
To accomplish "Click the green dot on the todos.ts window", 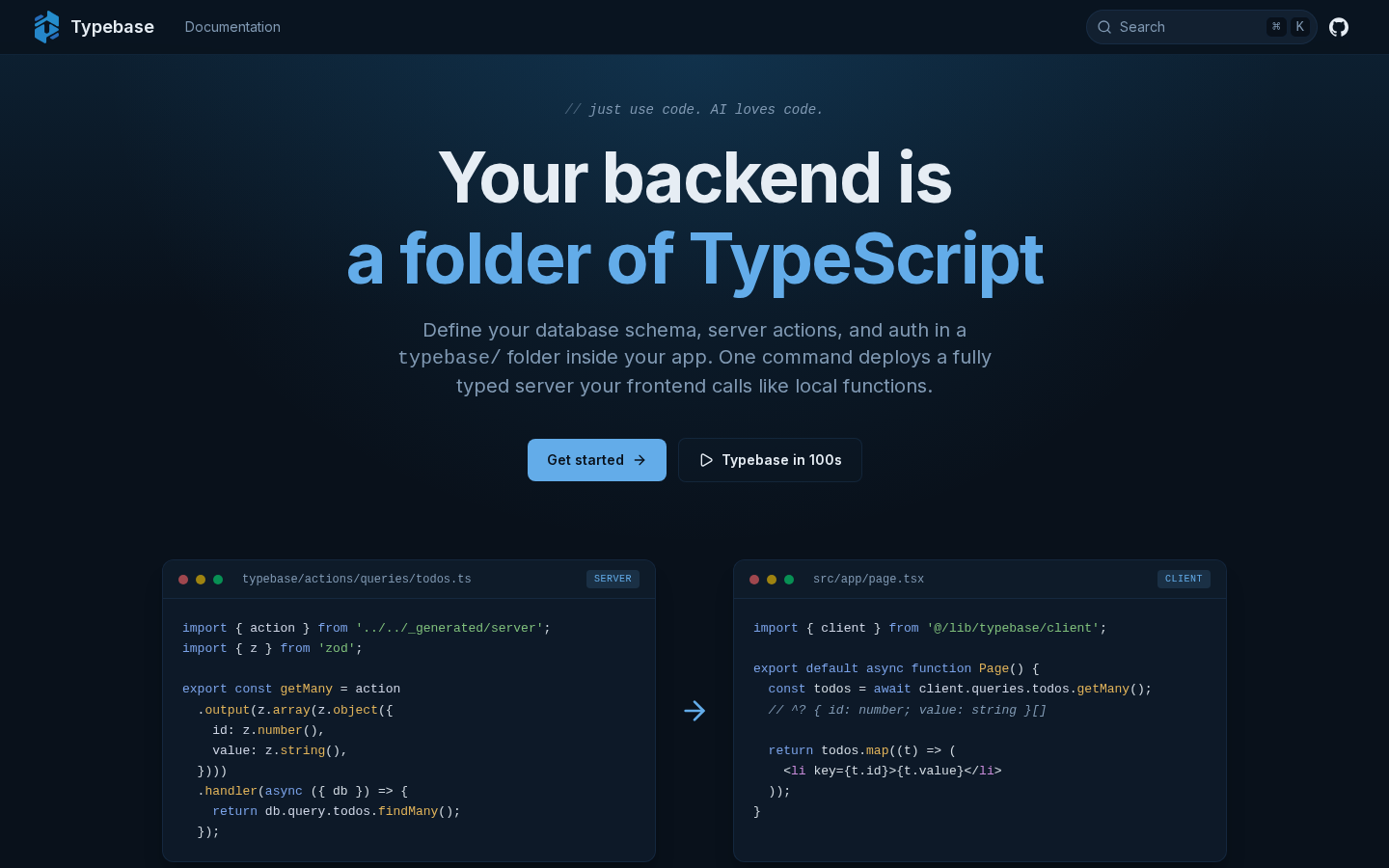I will pos(218,580).
